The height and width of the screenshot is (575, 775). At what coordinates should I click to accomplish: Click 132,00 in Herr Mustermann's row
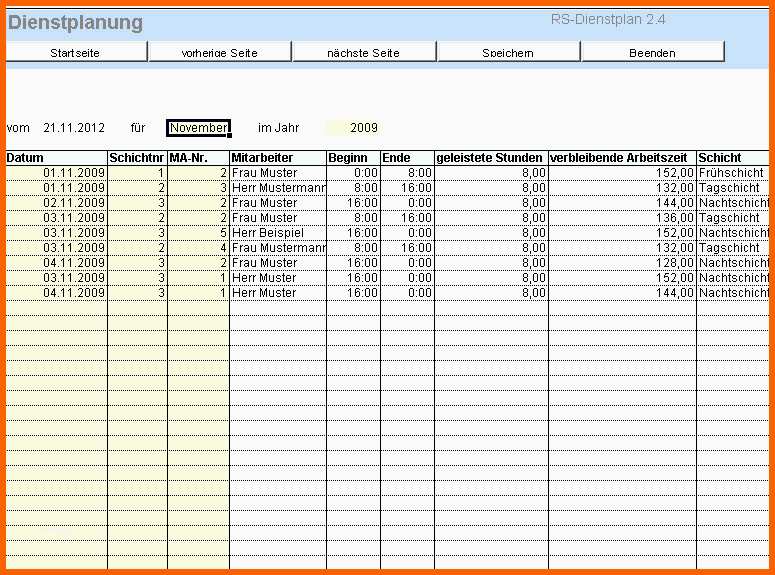[x=622, y=188]
